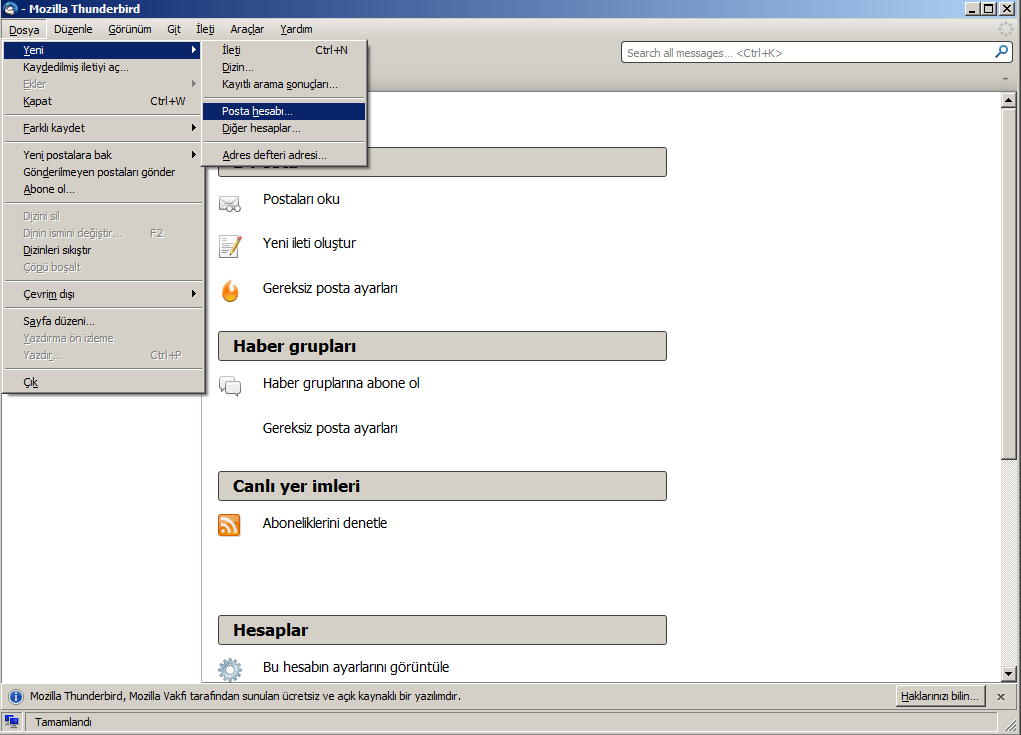Click the read mail envelope icon
Screen dimensions: 1021x735
229,204
